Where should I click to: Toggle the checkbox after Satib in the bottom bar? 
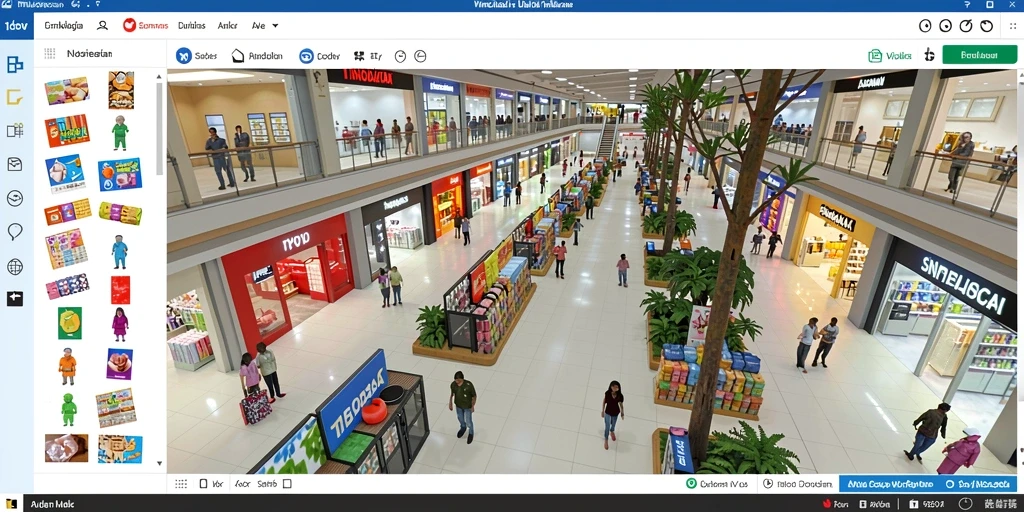point(287,484)
